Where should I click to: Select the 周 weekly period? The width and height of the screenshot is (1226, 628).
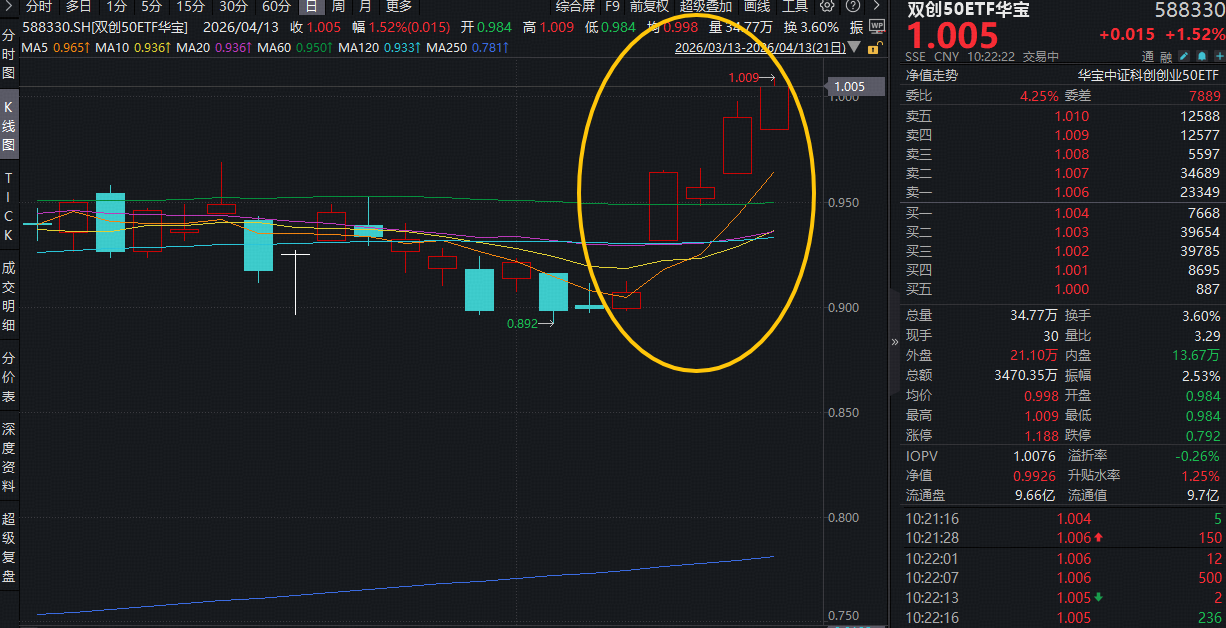click(x=339, y=6)
